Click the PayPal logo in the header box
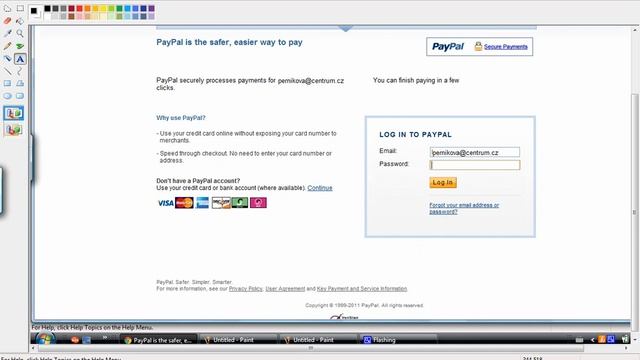Screen dimensions: 640x360 click(x=448, y=47)
